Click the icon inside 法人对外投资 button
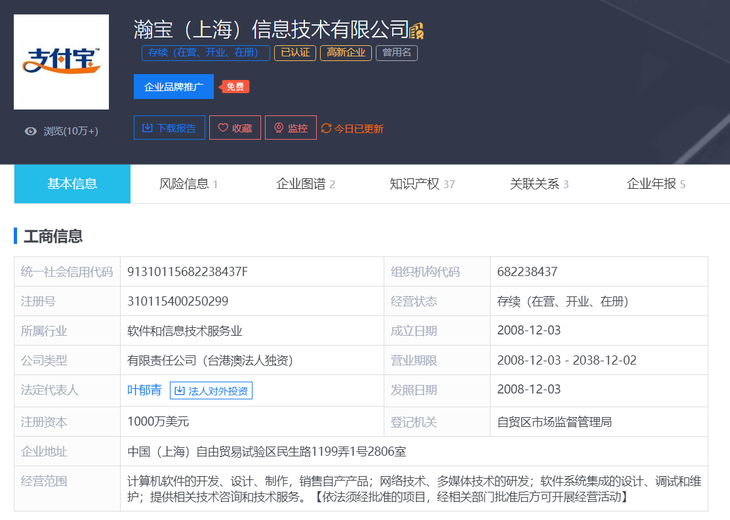Image resolution: width=730 pixels, height=520 pixels. coord(180,391)
